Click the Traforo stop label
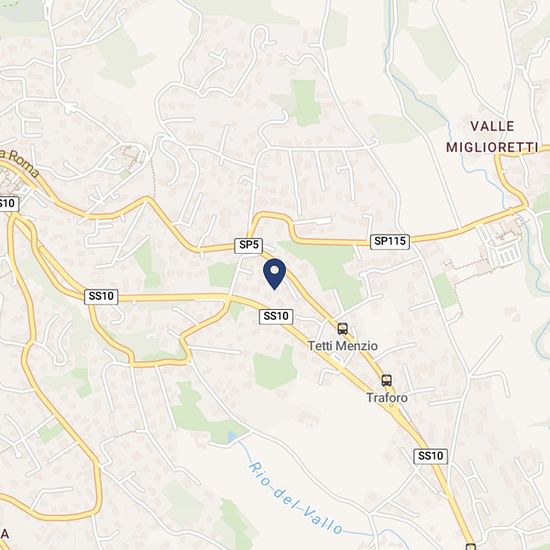The width and height of the screenshot is (550, 550). (x=387, y=398)
